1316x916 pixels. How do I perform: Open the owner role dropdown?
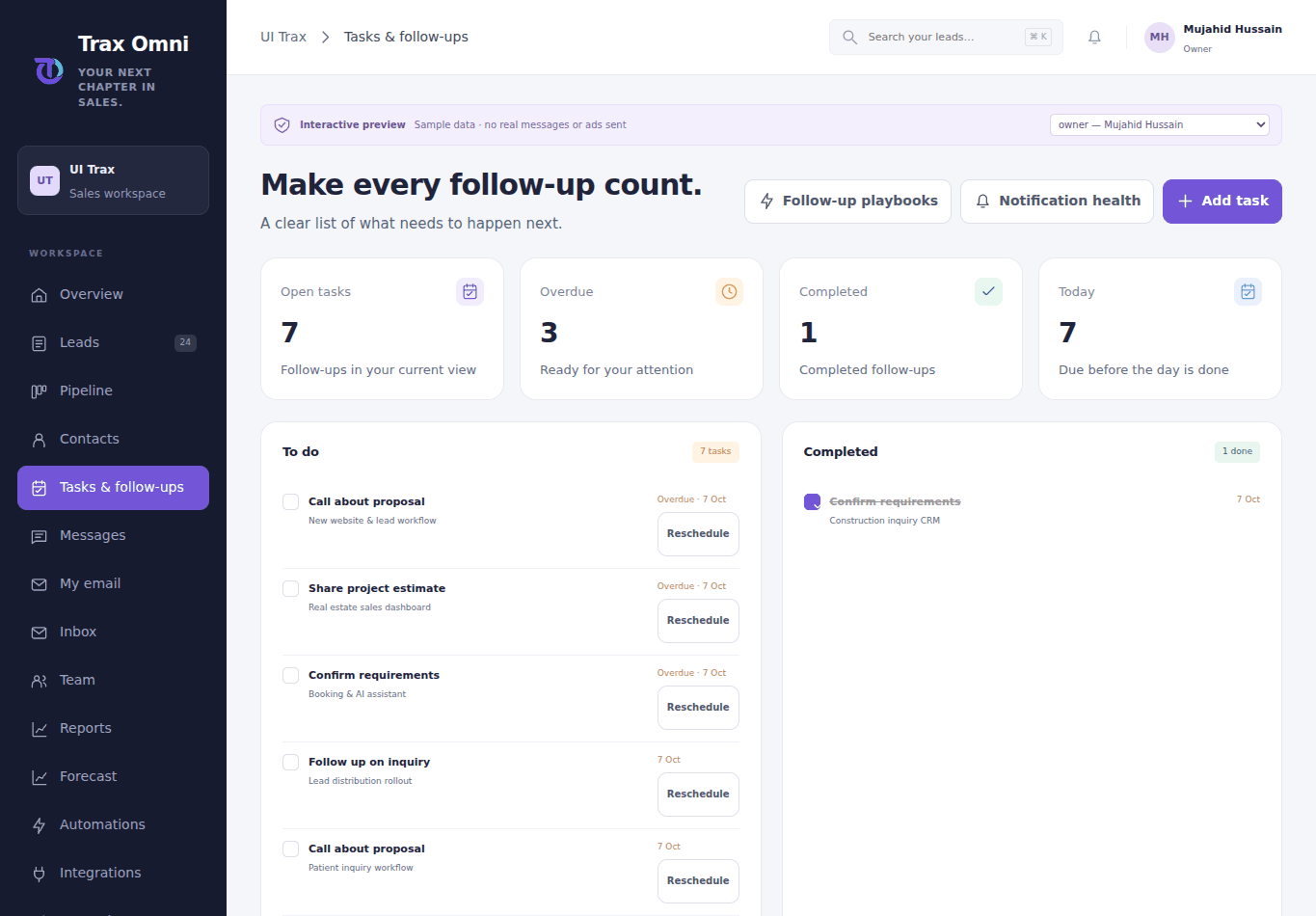tap(1159, 124)
